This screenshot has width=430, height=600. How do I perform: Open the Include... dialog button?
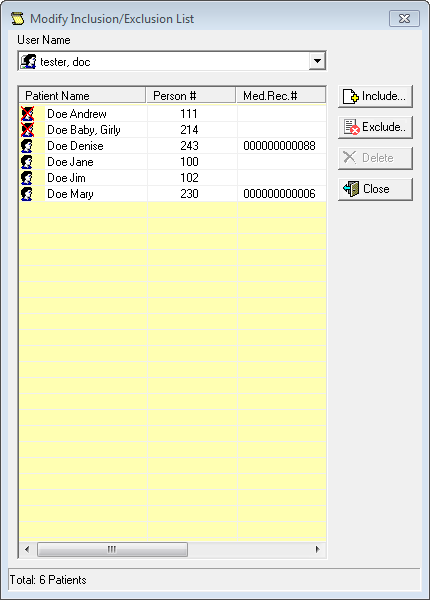click(375, 96)
